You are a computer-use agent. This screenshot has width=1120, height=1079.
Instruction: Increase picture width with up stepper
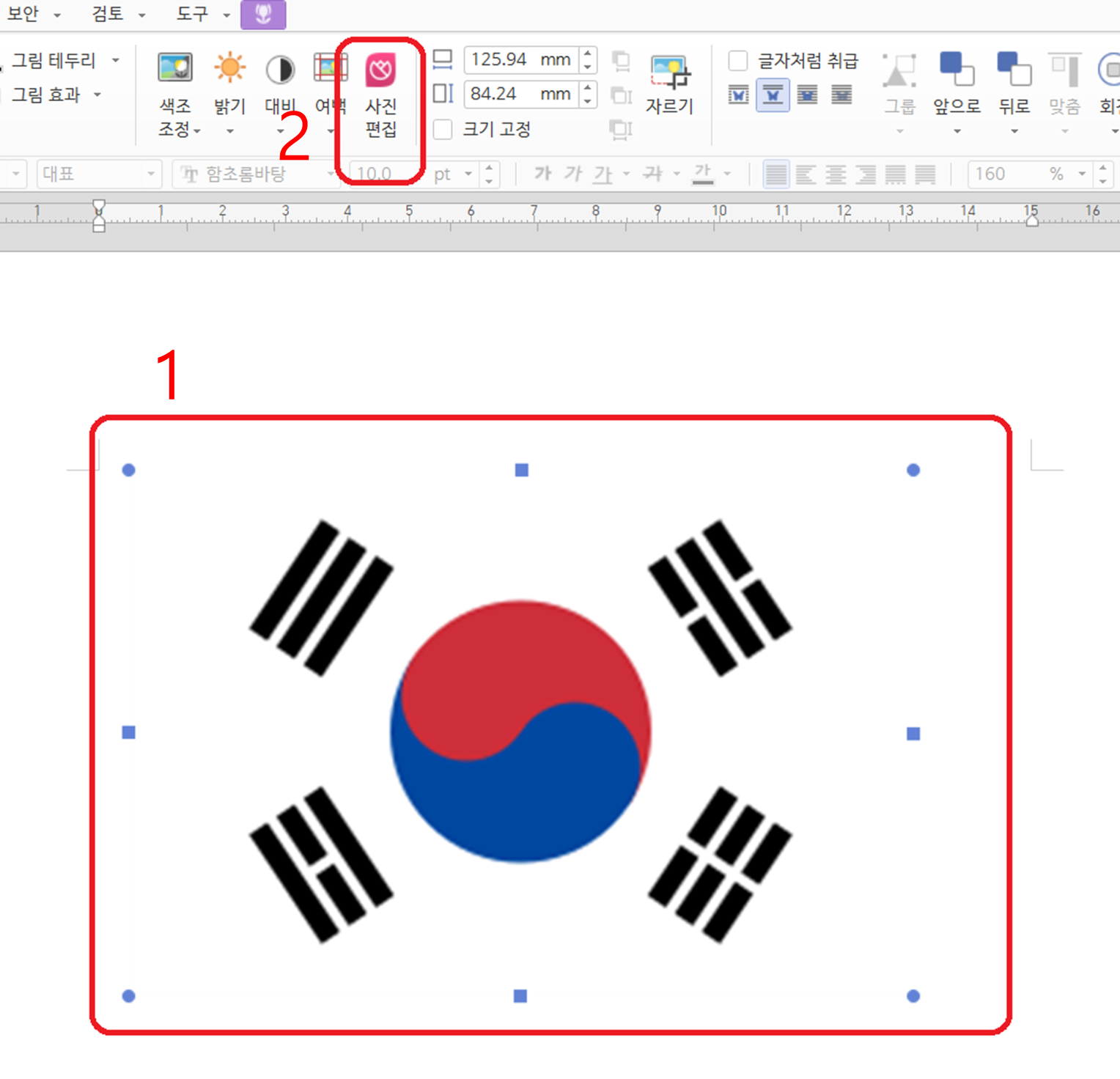[x=588, y=54]
